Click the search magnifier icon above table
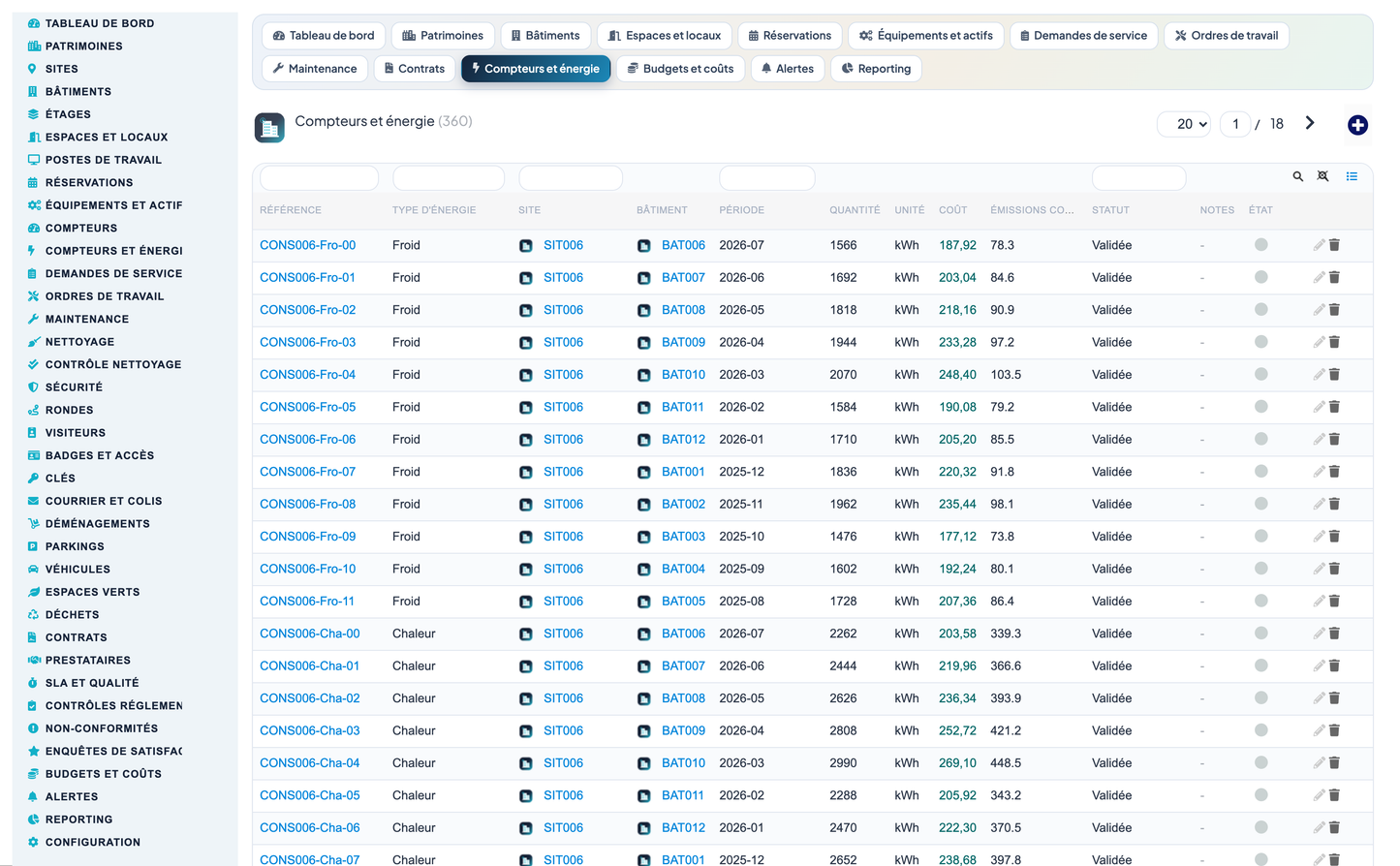Viewport: 1400px width, 866px height. (x=1297, y=176)
